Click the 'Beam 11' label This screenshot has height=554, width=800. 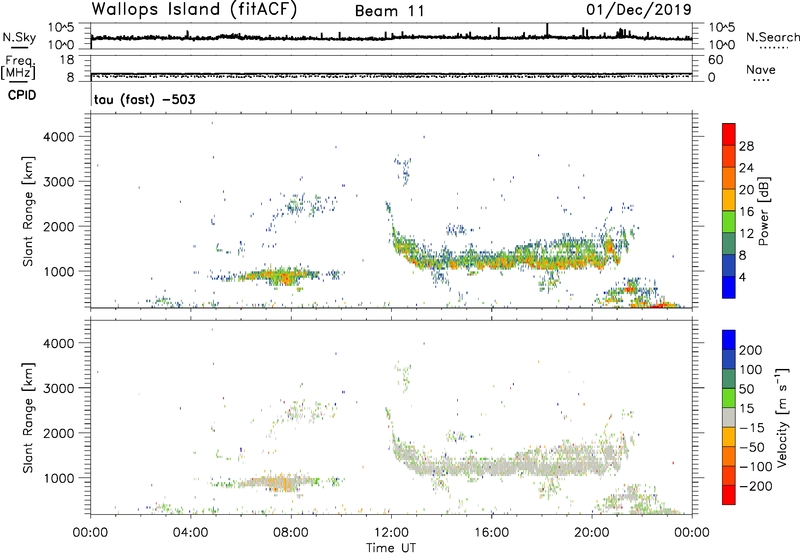point(389,11)
